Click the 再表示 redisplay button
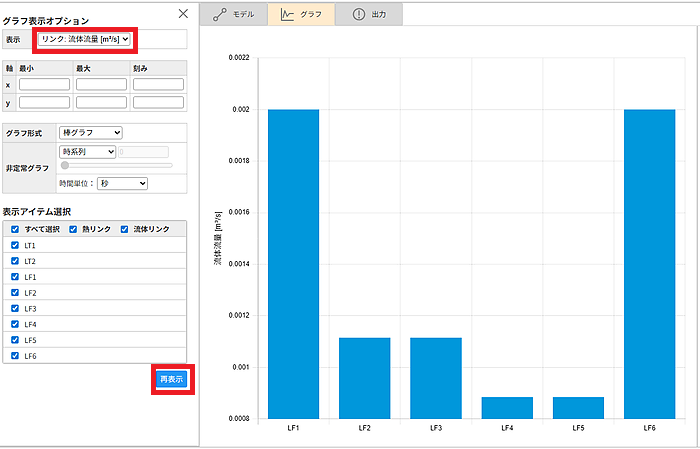 pos(171,379)
